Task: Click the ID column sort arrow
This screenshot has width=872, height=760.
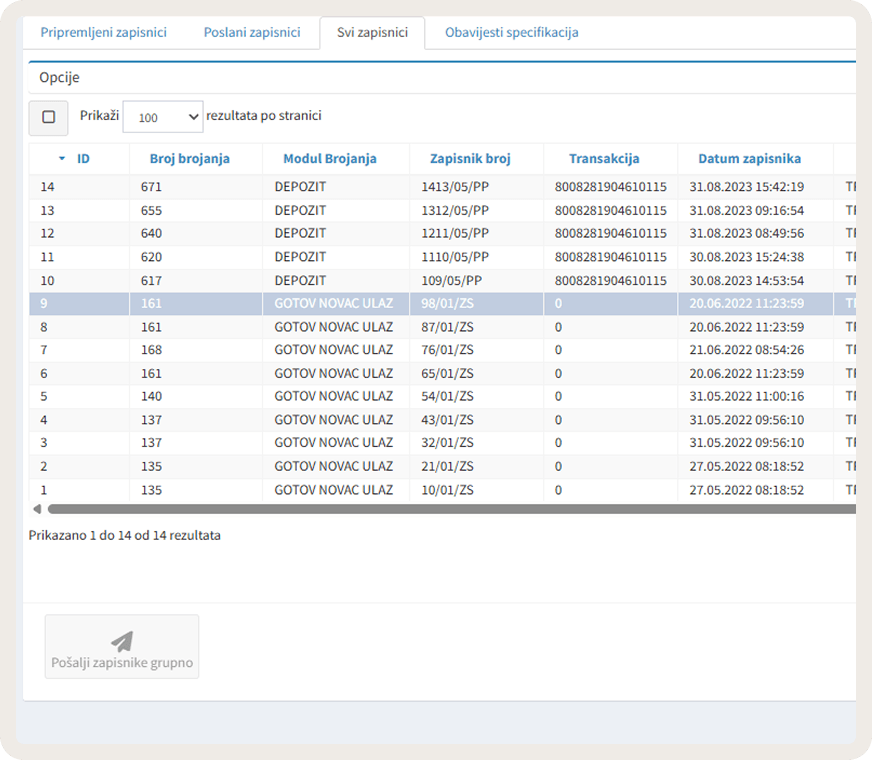Action: pyautogui.click(x=62, y=159)
